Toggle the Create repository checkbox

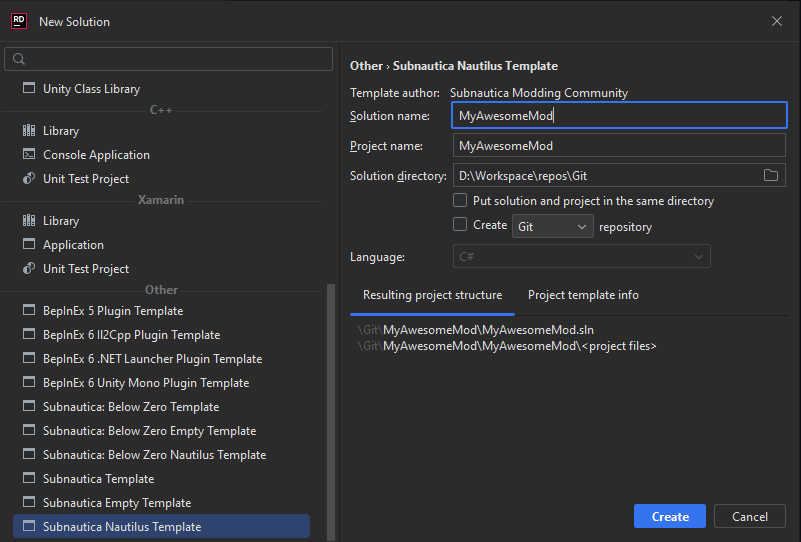click(x=461, y=225)
